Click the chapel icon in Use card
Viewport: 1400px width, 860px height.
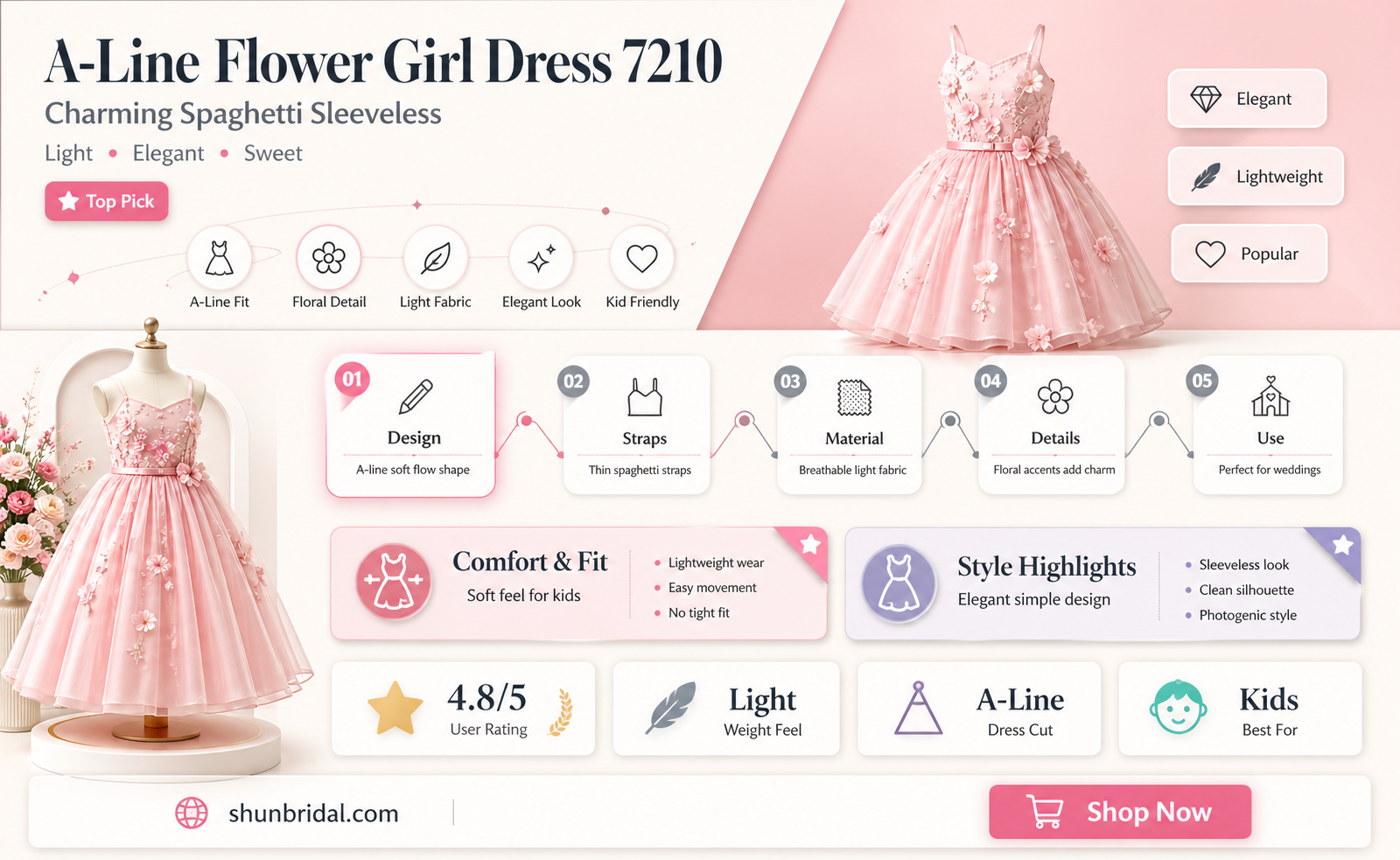coord(1270,396)
